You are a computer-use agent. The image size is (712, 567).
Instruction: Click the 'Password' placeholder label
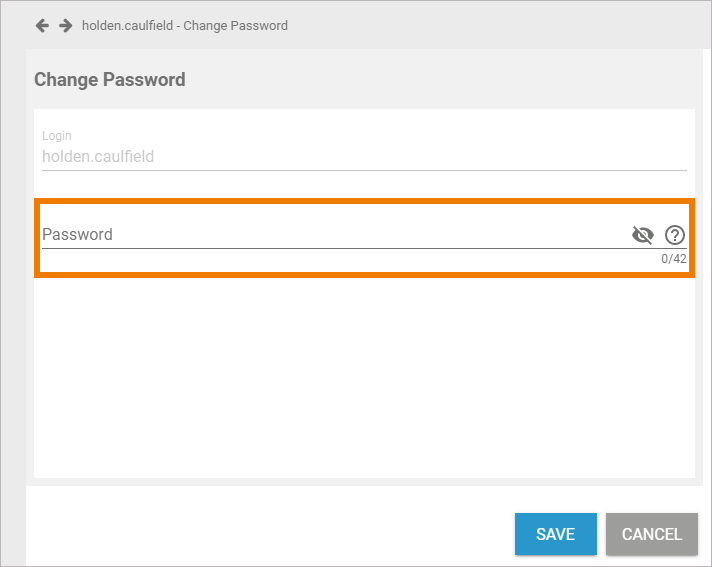pos(77,235)
